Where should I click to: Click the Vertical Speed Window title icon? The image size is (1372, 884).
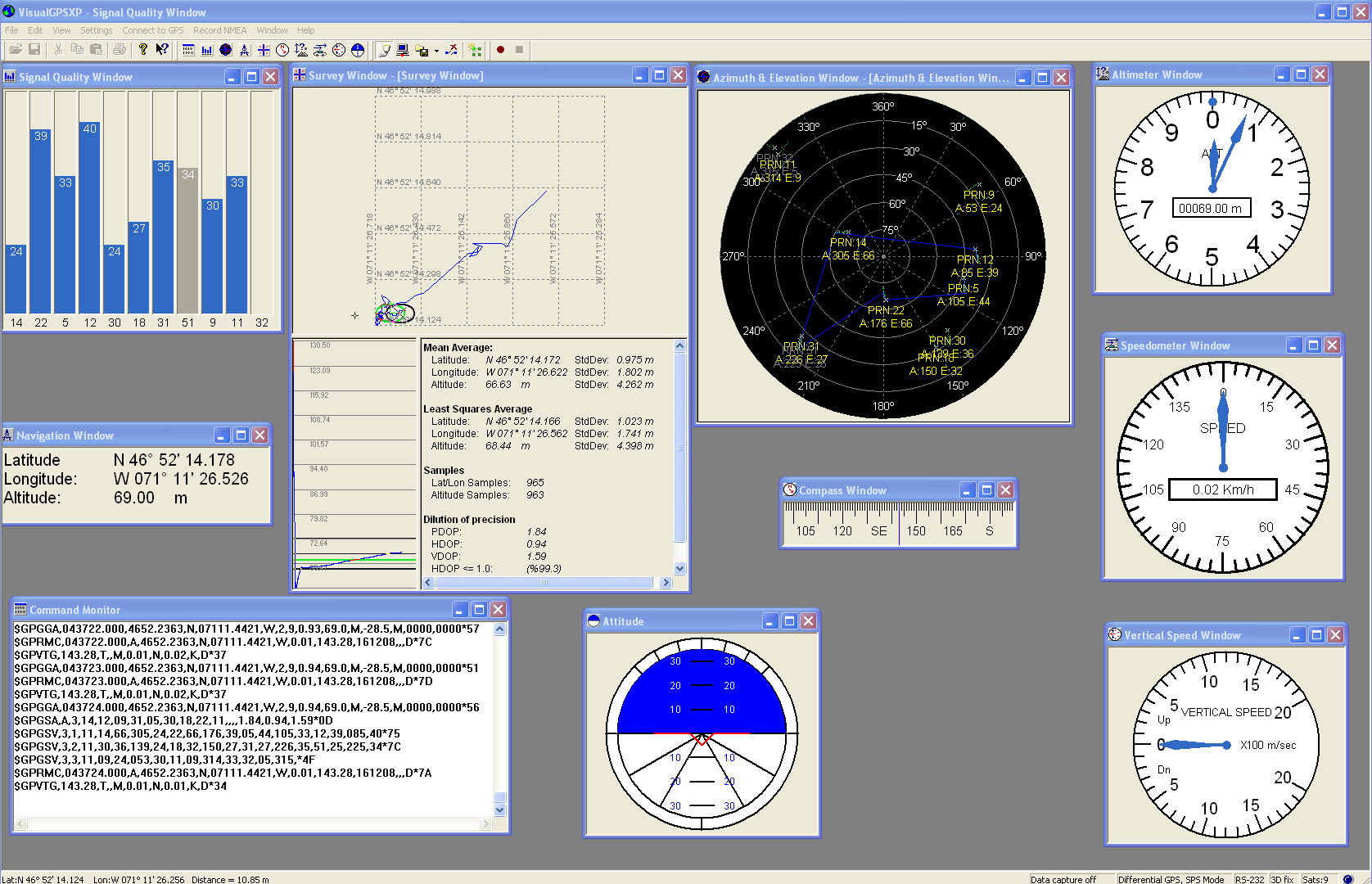click(1115, 634)
